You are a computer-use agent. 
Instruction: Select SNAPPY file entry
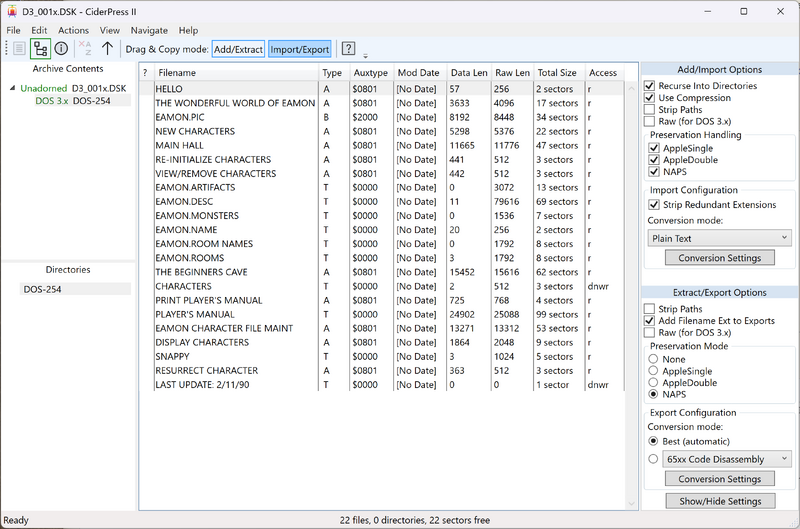coord(381,357)
